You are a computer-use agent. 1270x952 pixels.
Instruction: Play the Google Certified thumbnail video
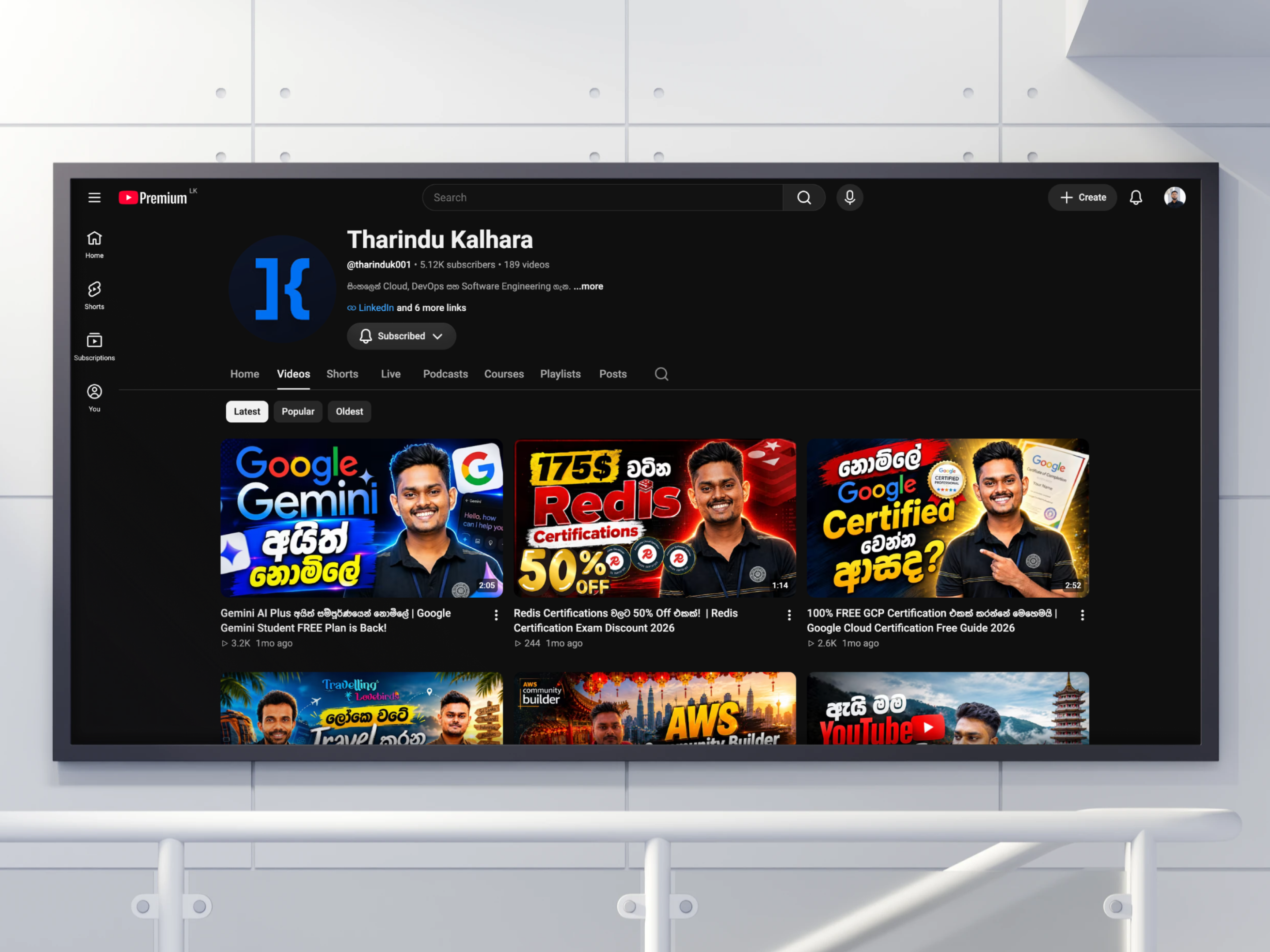[x=948, y=518]
